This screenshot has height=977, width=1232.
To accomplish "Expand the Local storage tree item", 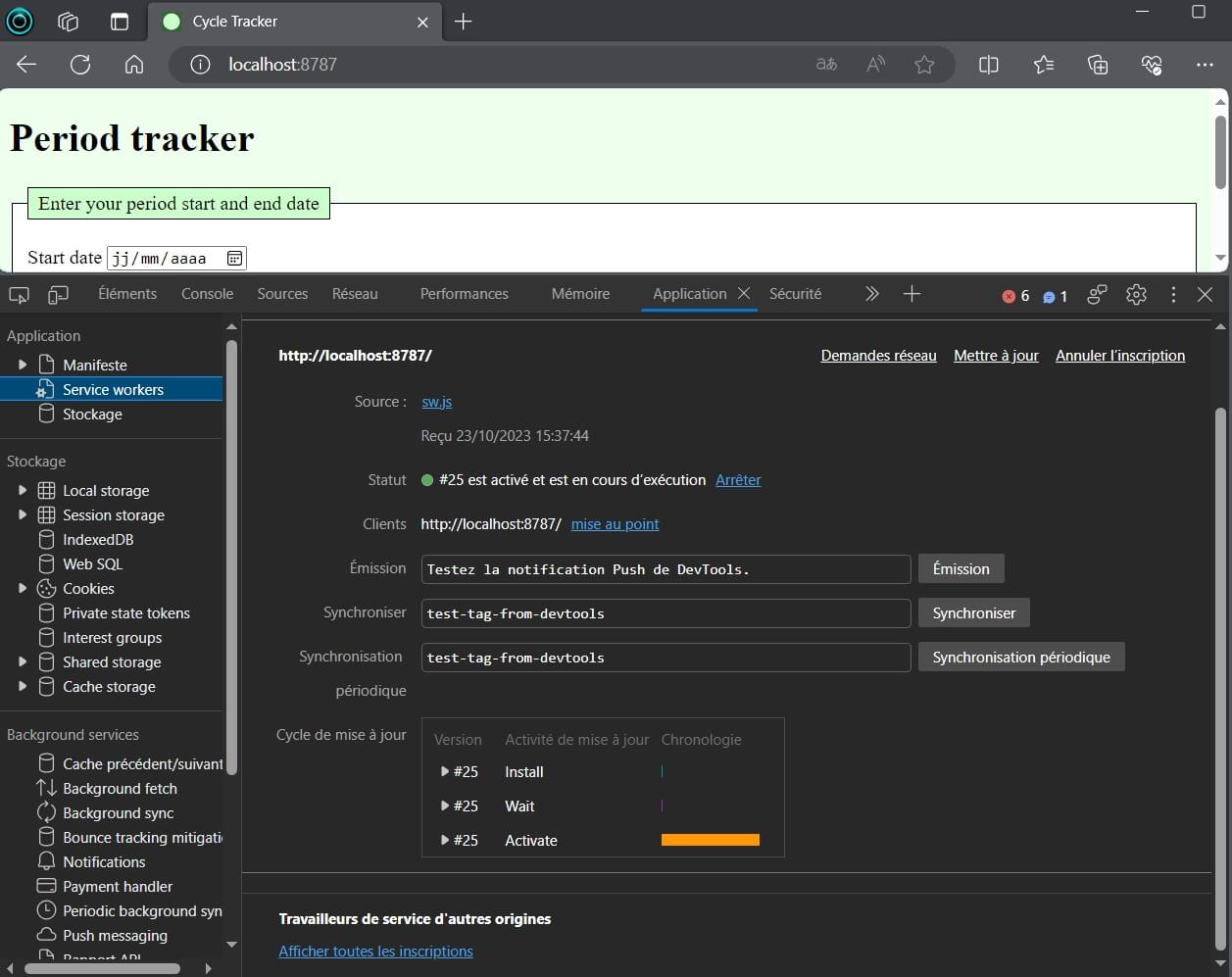I will coord(22,490).
